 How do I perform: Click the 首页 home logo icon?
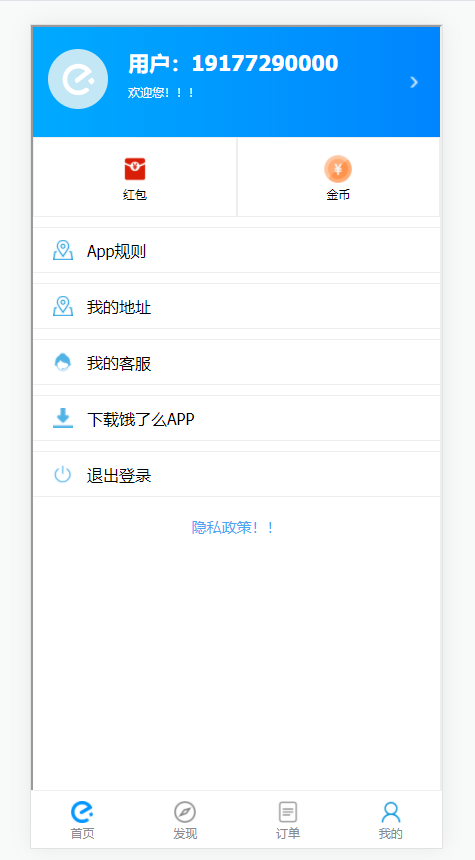point(82,812)
